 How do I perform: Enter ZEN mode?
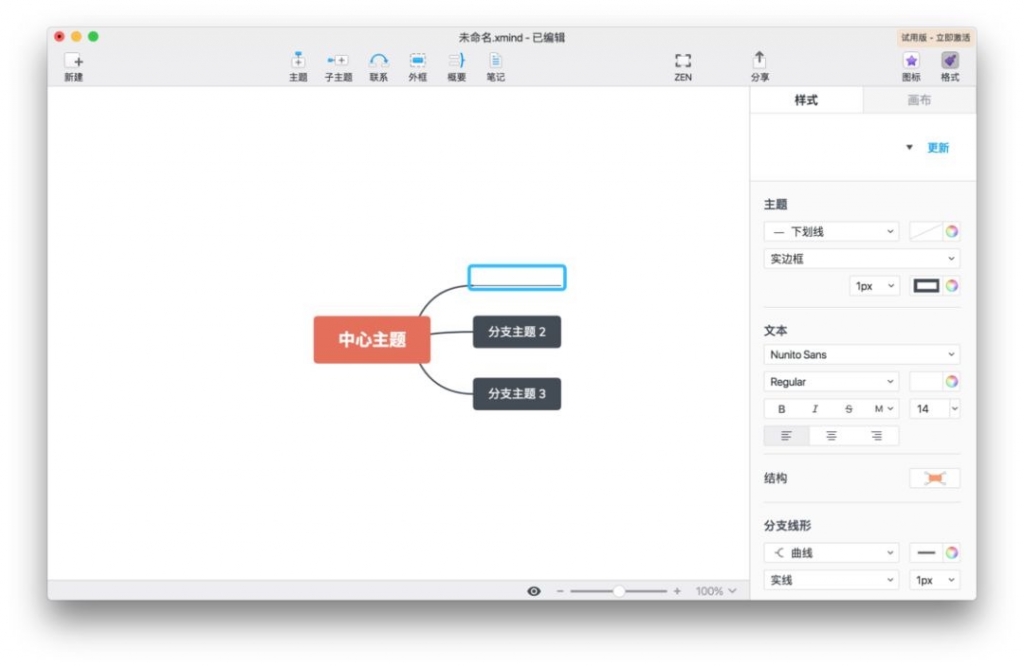click(682, 61)
